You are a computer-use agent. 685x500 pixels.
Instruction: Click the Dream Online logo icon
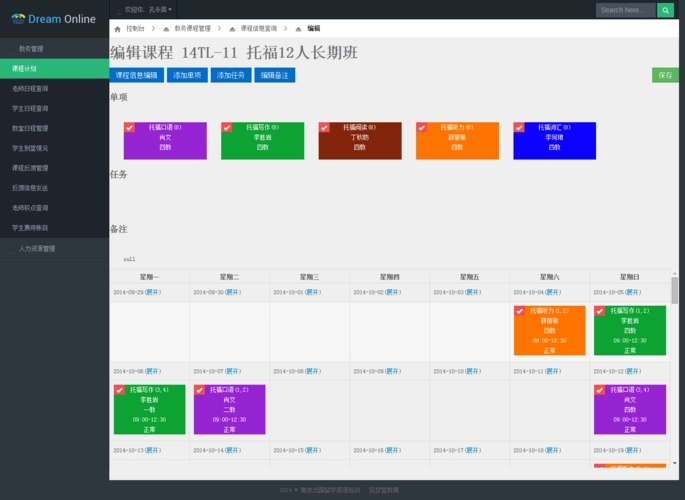[17, 18]
